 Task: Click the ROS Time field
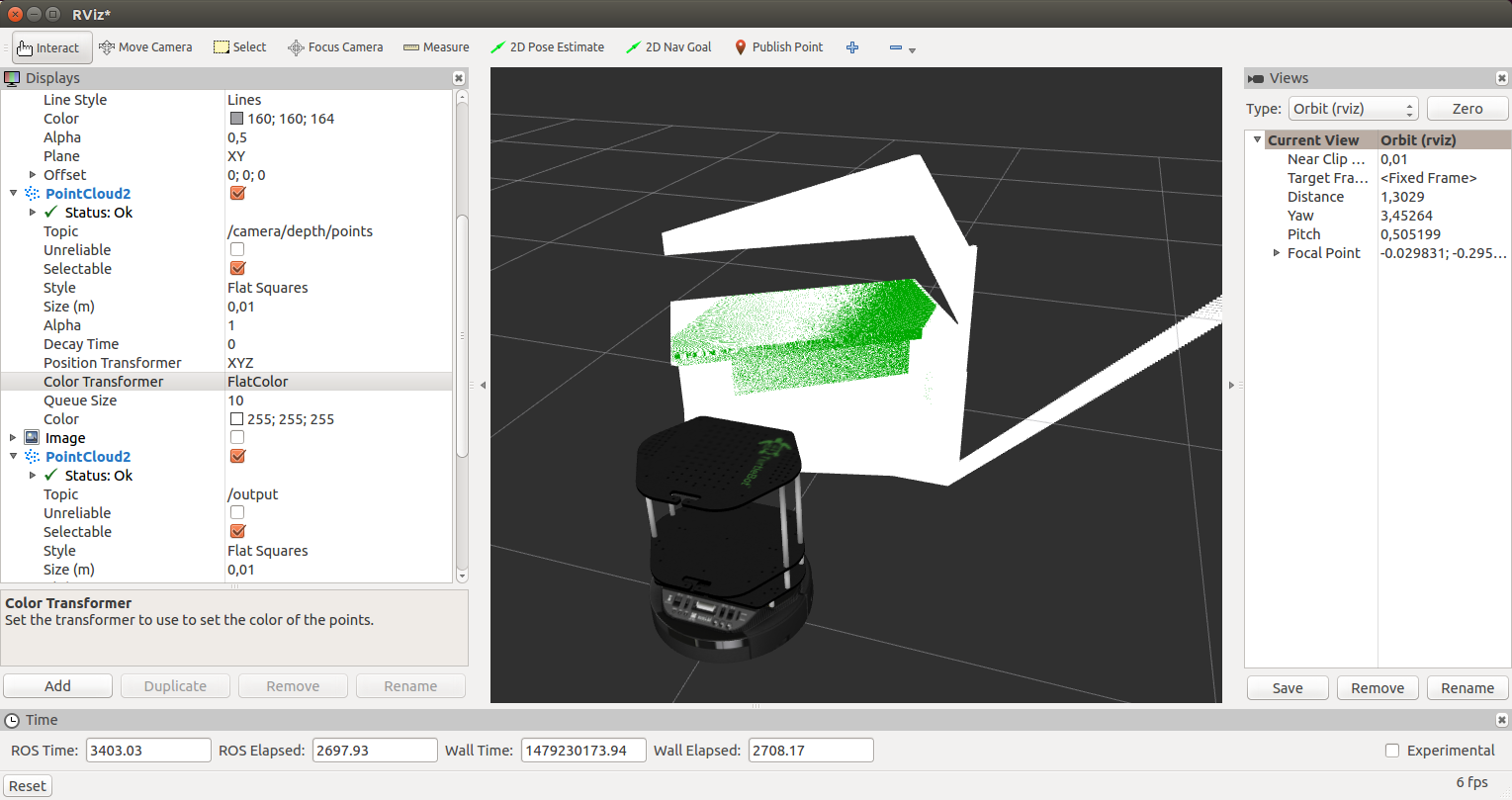148,751
